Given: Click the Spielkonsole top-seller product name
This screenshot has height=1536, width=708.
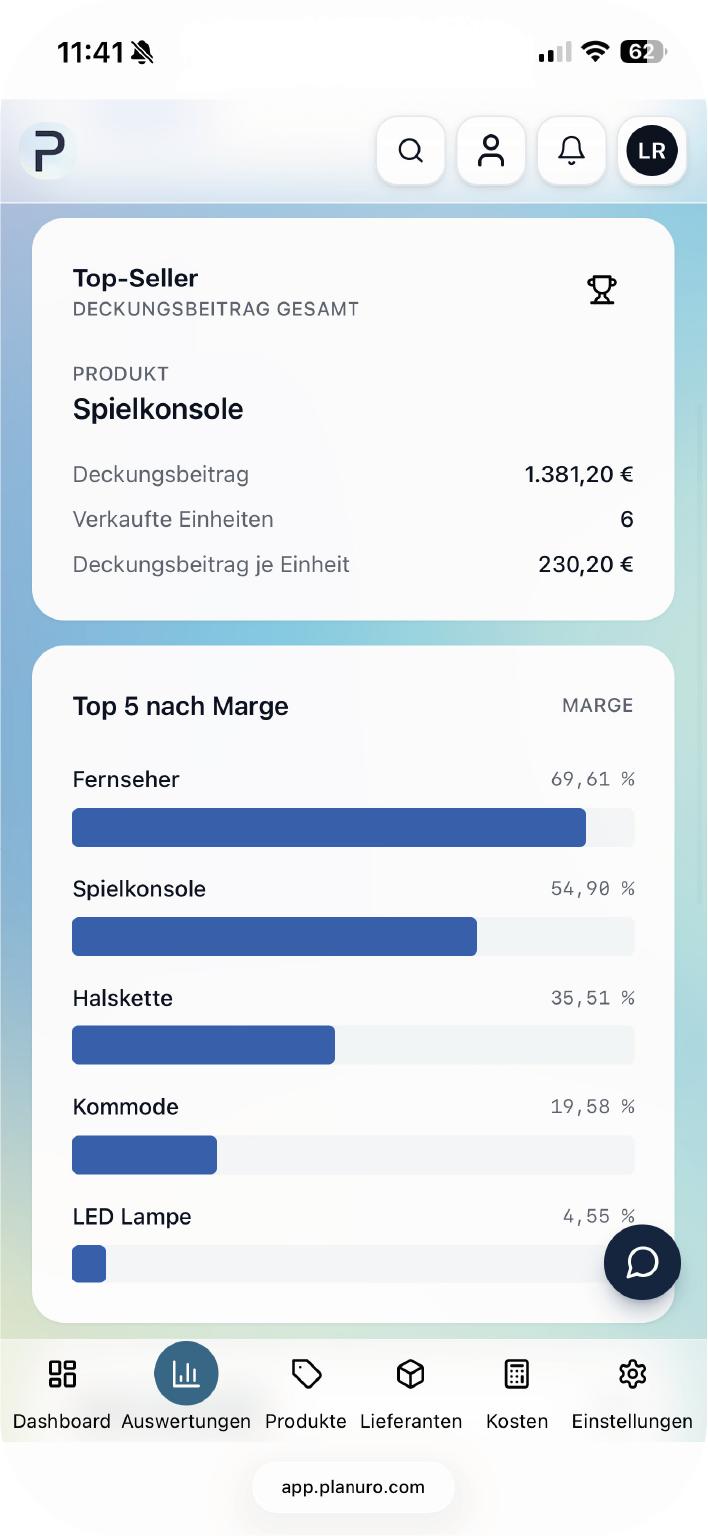Looking at the screenshot, I should [x=158, y=409].
